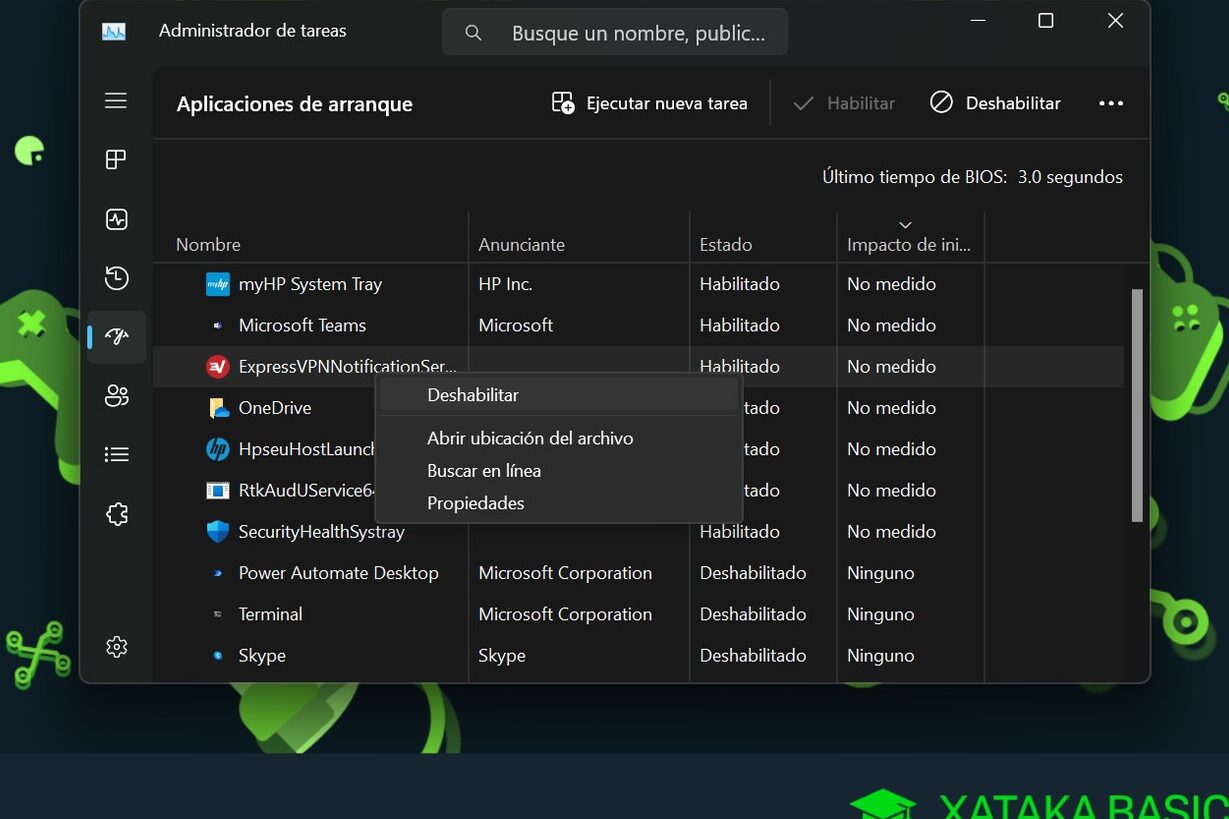Screen dimensions: 1229x819
Task: Click the sort chevron on Impacto de inicio
Action: tap(906, 224)
